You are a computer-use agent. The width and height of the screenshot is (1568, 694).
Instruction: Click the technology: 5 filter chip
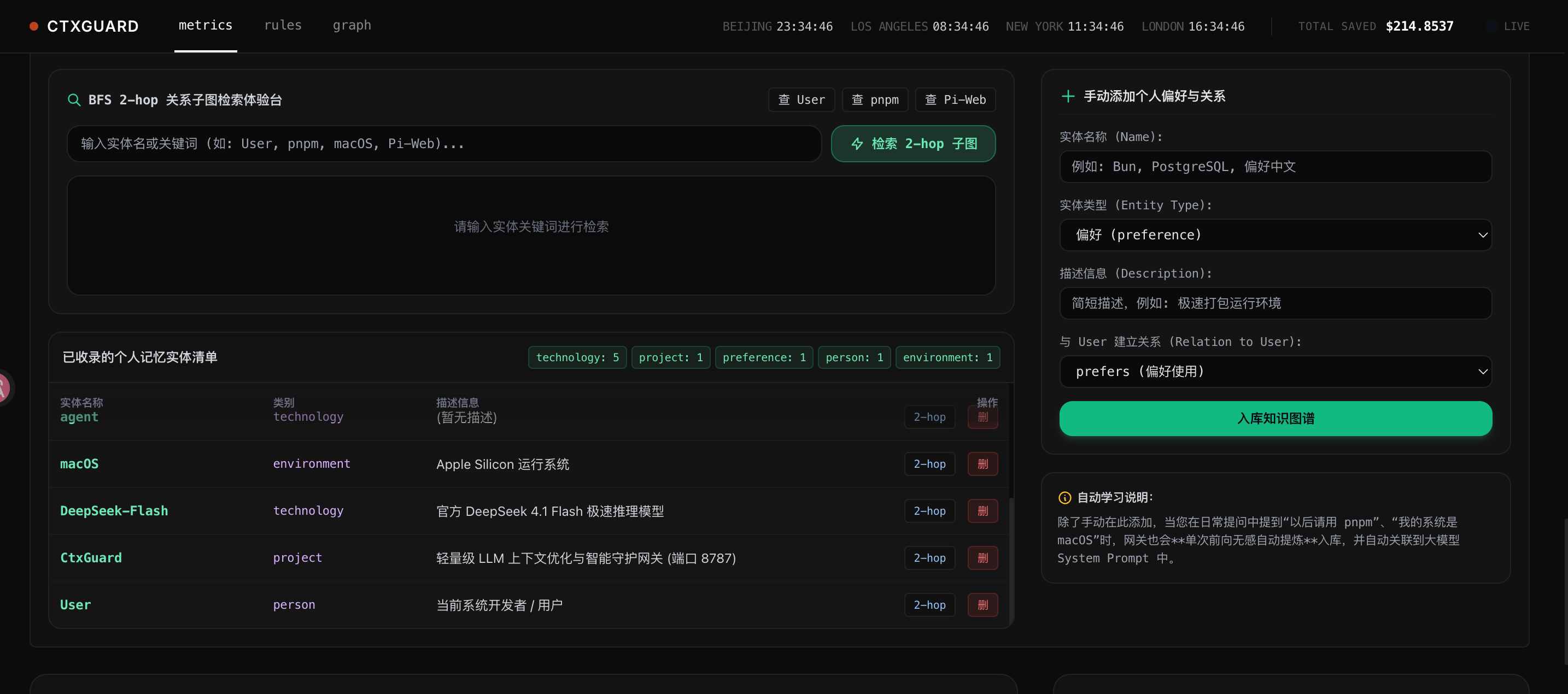[x=577, y=357]
